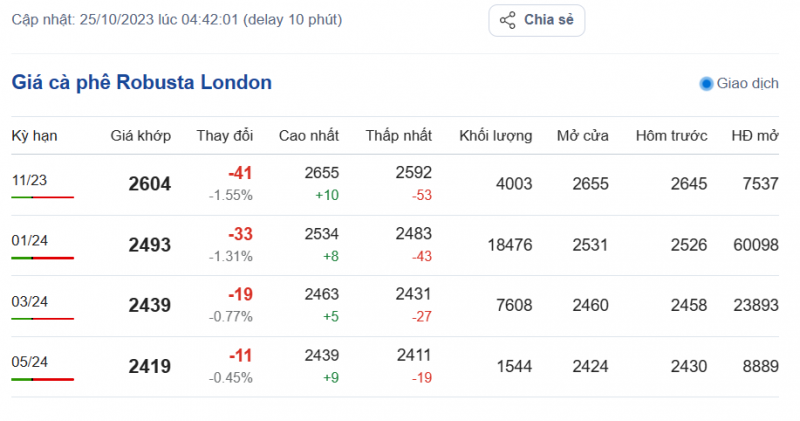The image size is (800, 421).
Task: Select the 05/24 contract term
Action: click(x=29, y=362)
